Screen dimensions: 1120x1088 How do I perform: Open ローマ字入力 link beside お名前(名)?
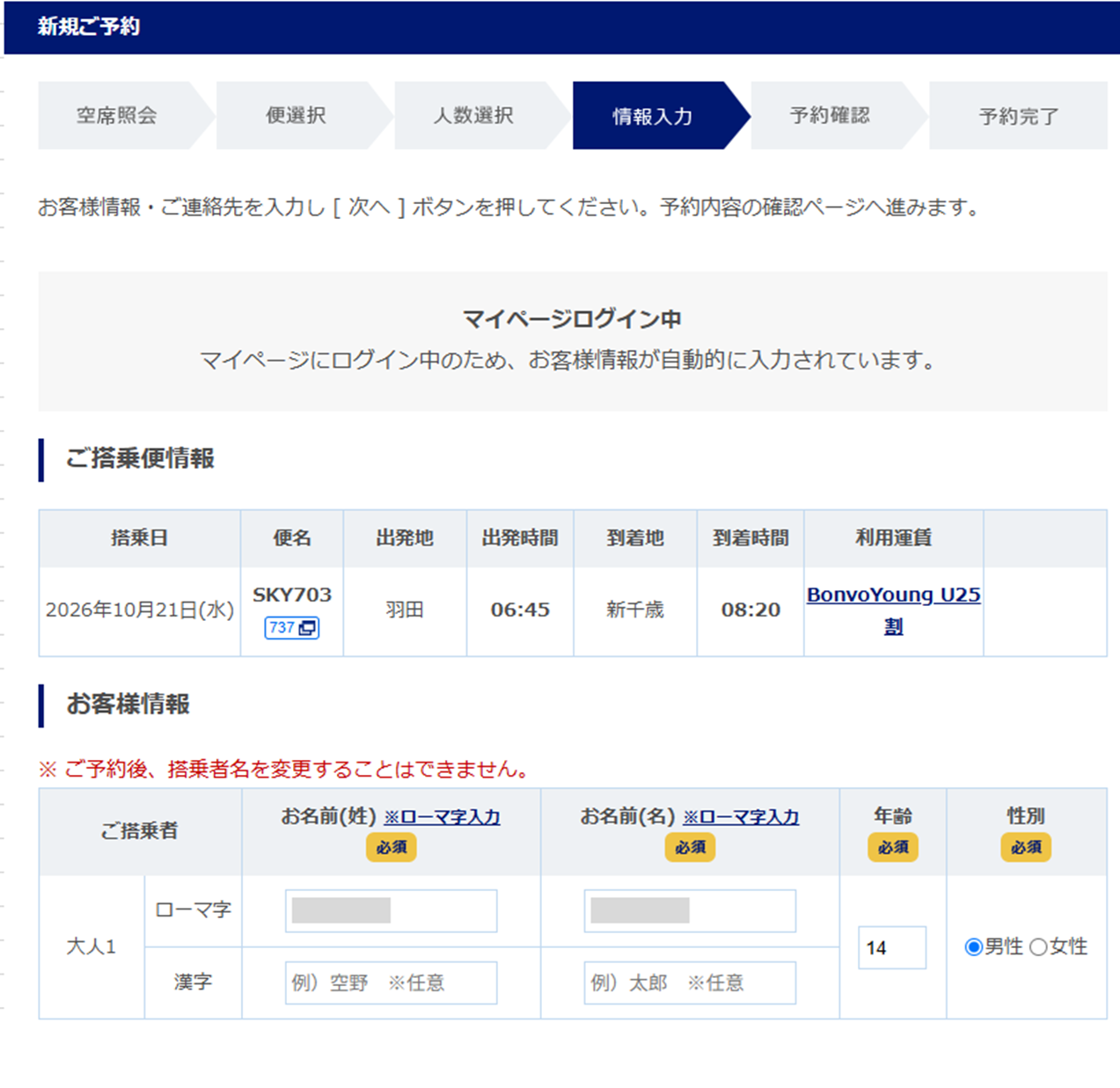click(741, 817)
